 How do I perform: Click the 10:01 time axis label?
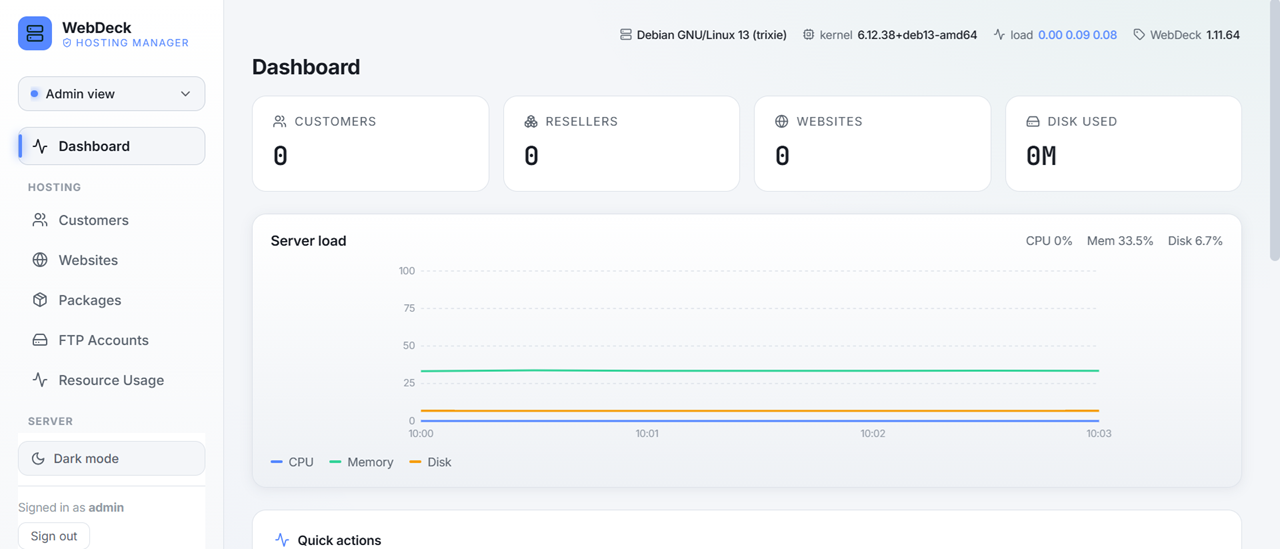tap(647, 434)
